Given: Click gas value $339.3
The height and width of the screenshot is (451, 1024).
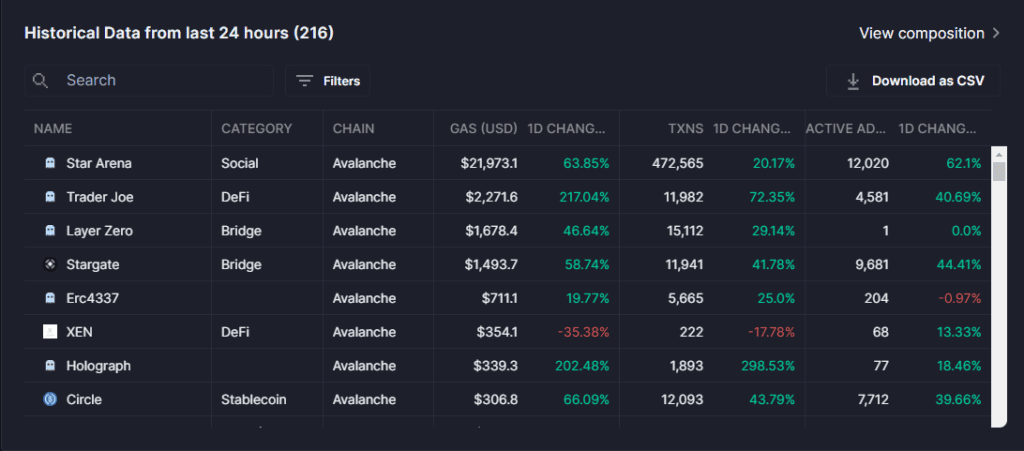Looking at the screenshot, I should pos(496,365).
